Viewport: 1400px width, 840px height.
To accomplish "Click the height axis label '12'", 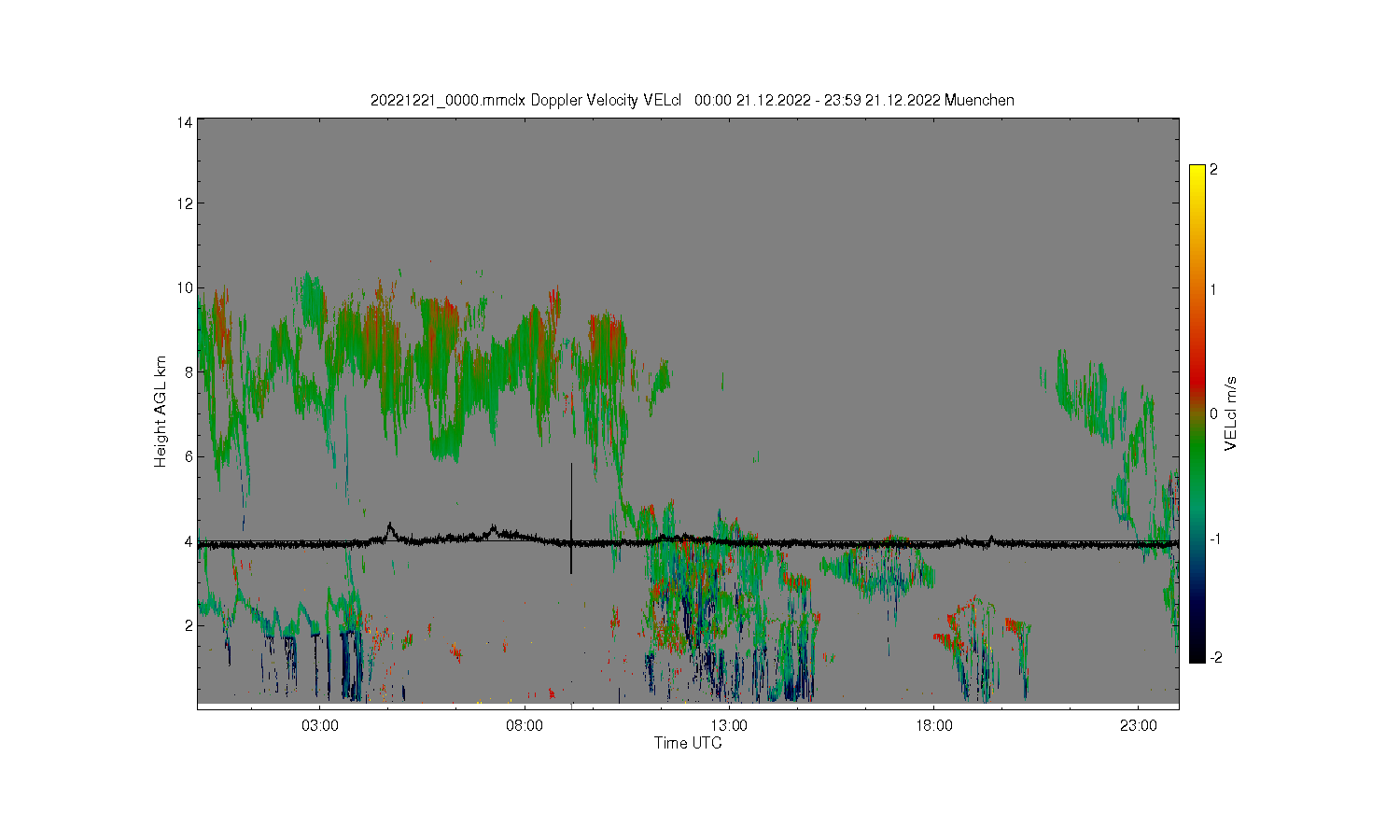I will tap(185, 203).
